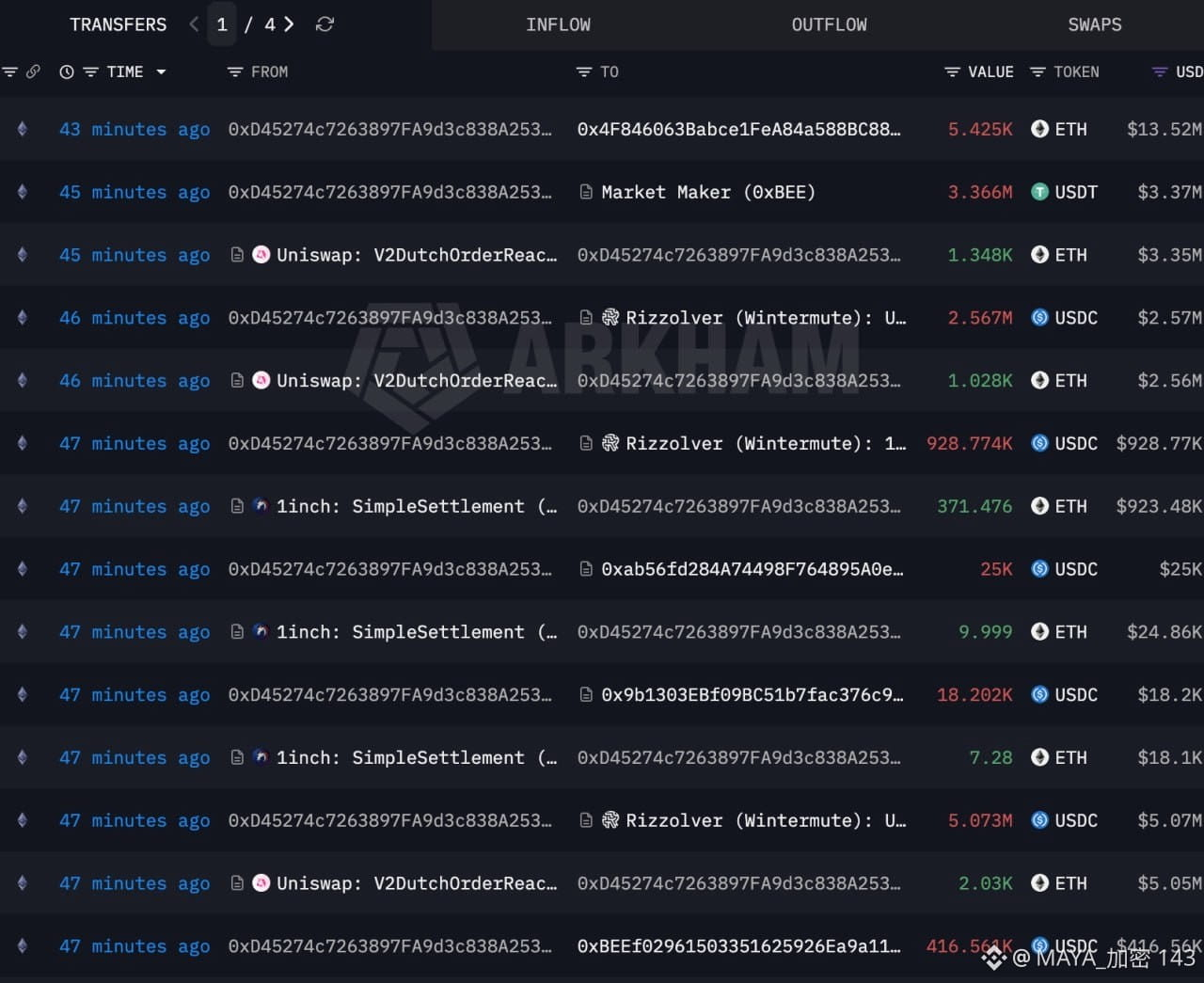Image resolution: width=1204 pixels, height=983 pixels.
Task: Go to the next transfers page
Action: (x=289, y=24)
